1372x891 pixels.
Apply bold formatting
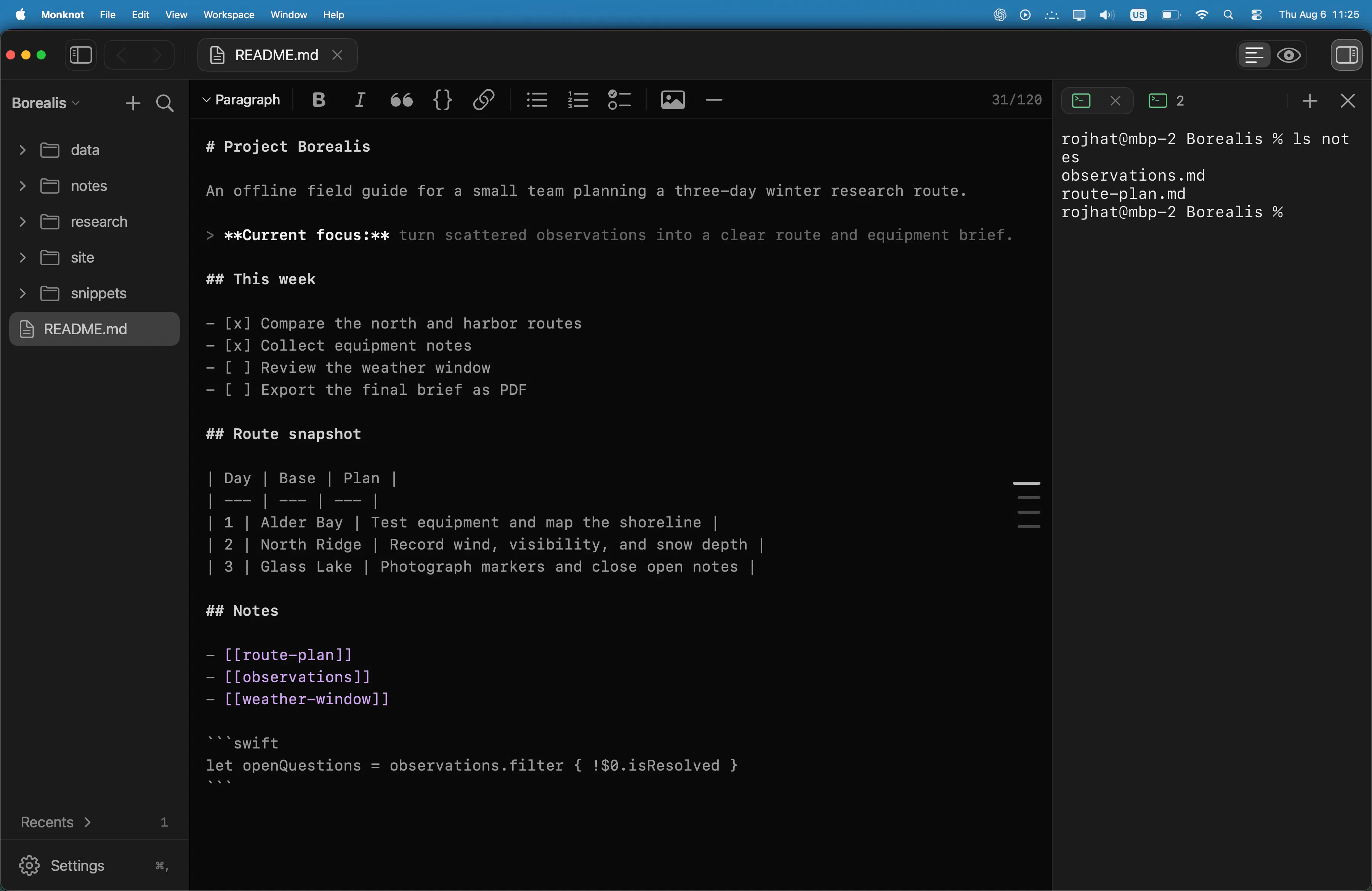click(x=319, y=100)
